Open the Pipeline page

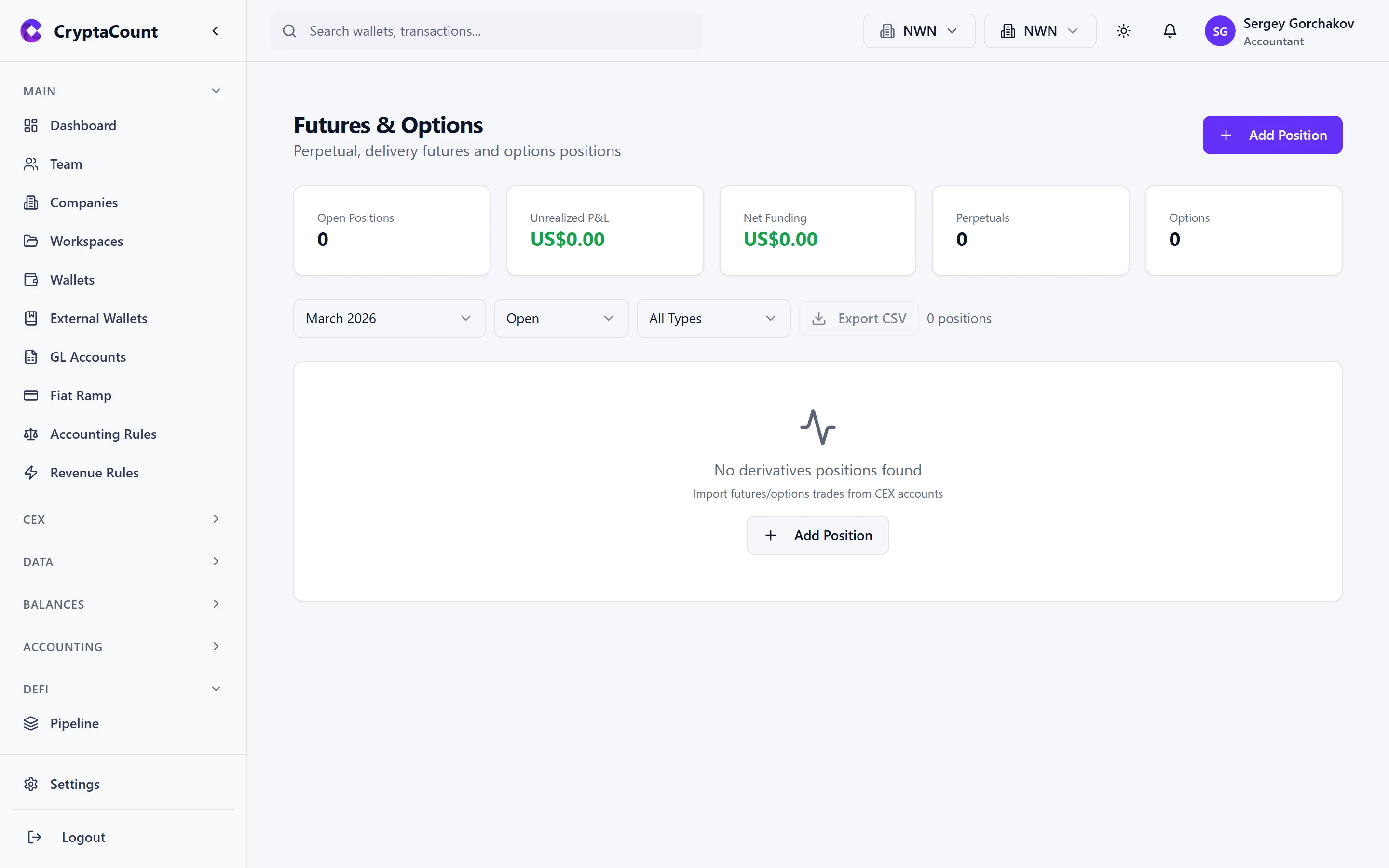pyautogui.click(x=75, y=723)
